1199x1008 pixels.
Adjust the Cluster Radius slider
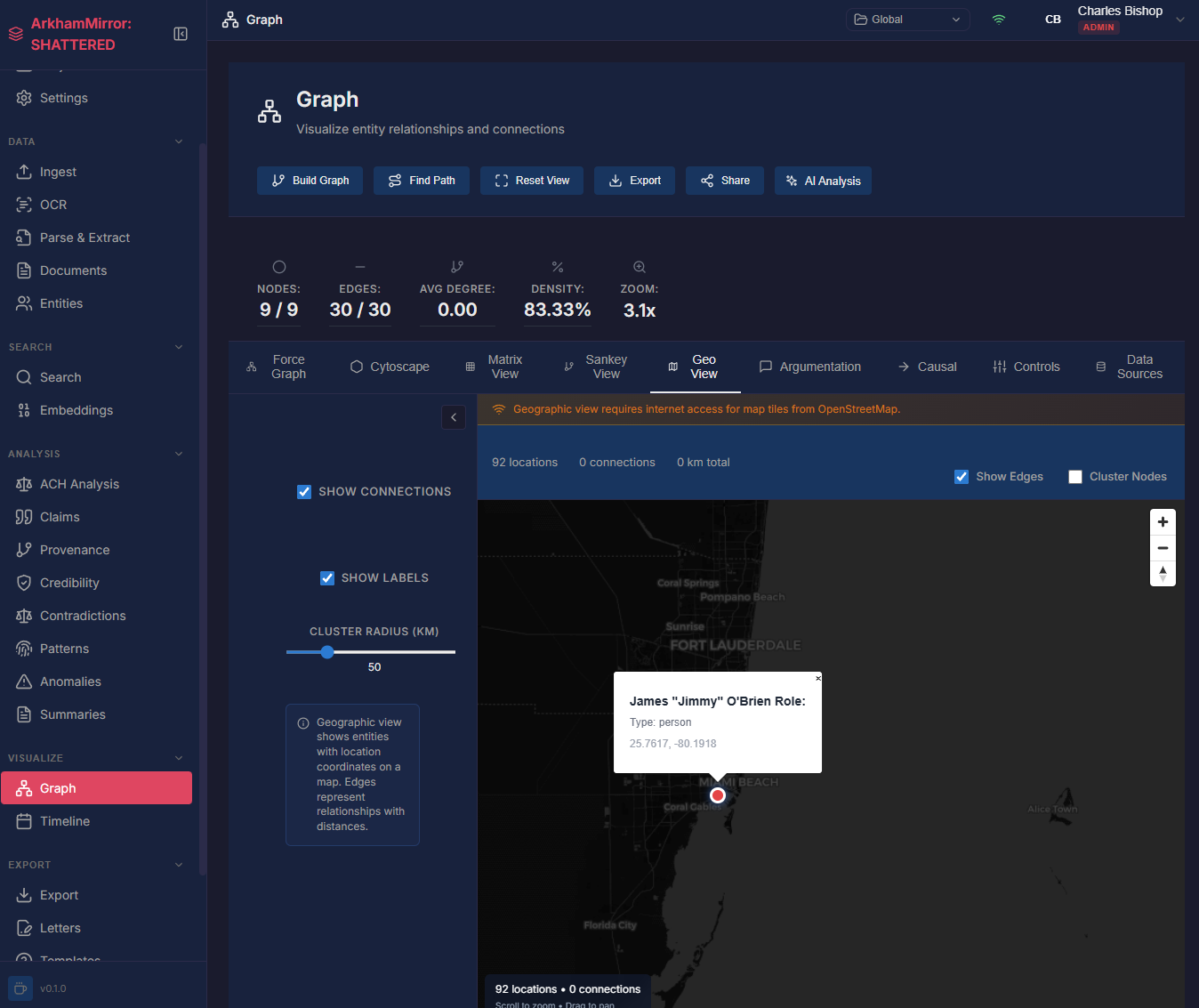click(327, 651)
